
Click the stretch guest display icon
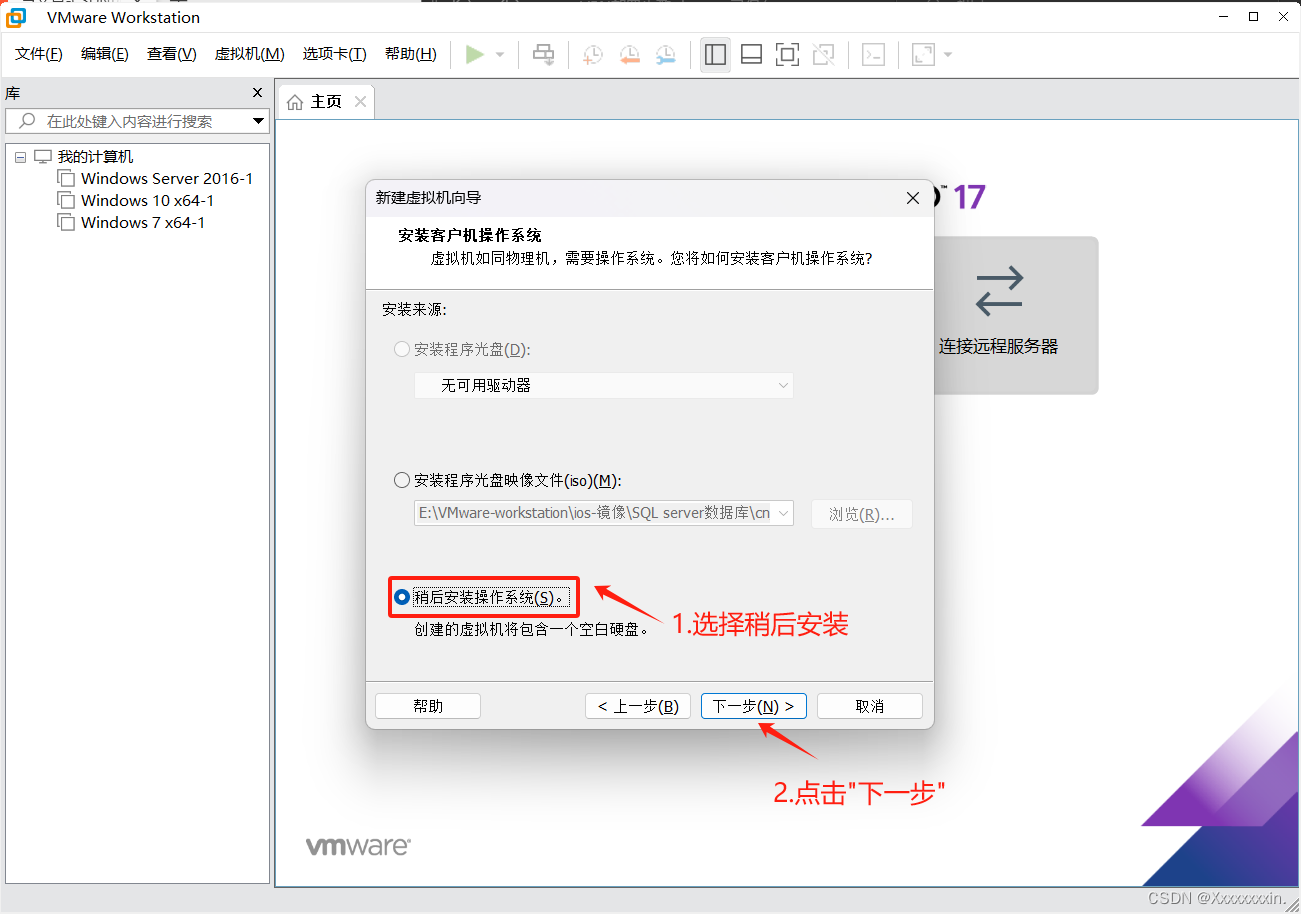point(923,54)
